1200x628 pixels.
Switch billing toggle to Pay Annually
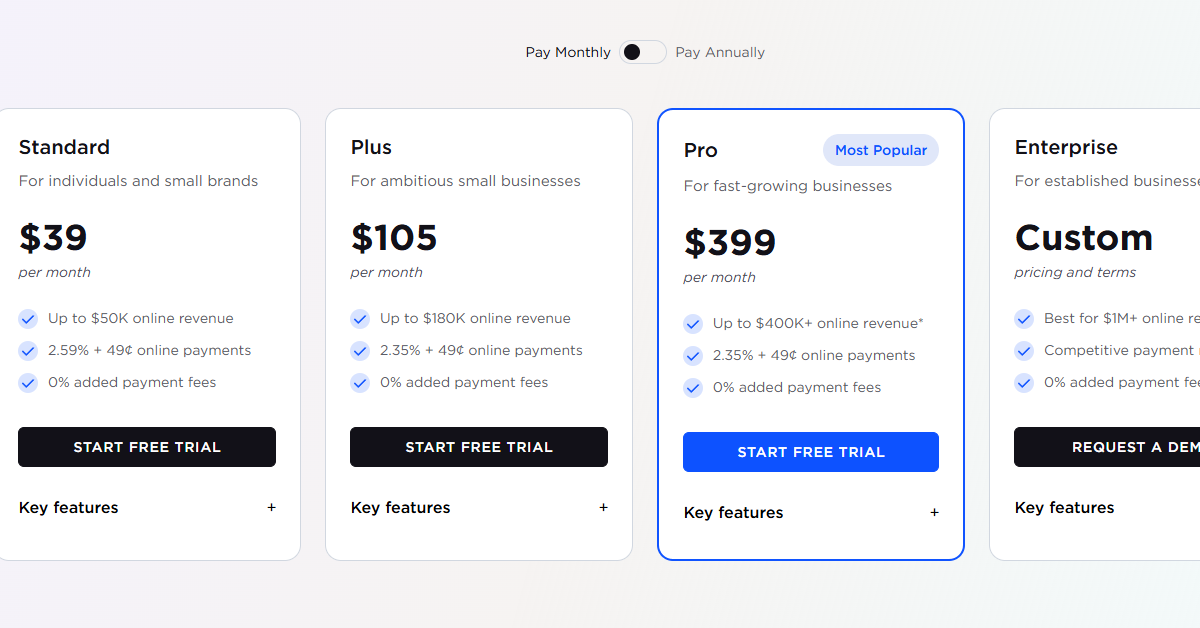(643, 51)
